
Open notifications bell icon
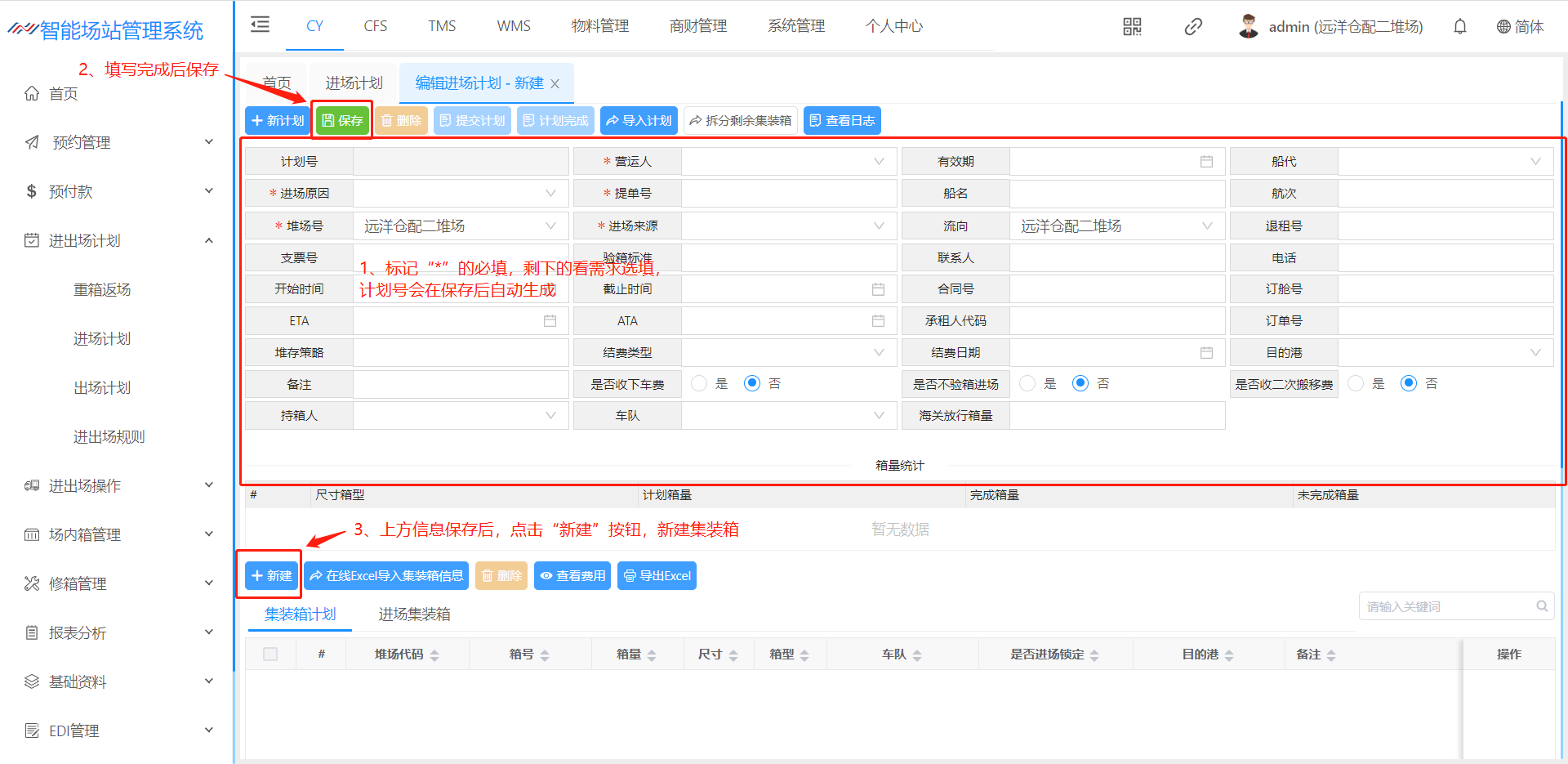[x=1460, y=27]
